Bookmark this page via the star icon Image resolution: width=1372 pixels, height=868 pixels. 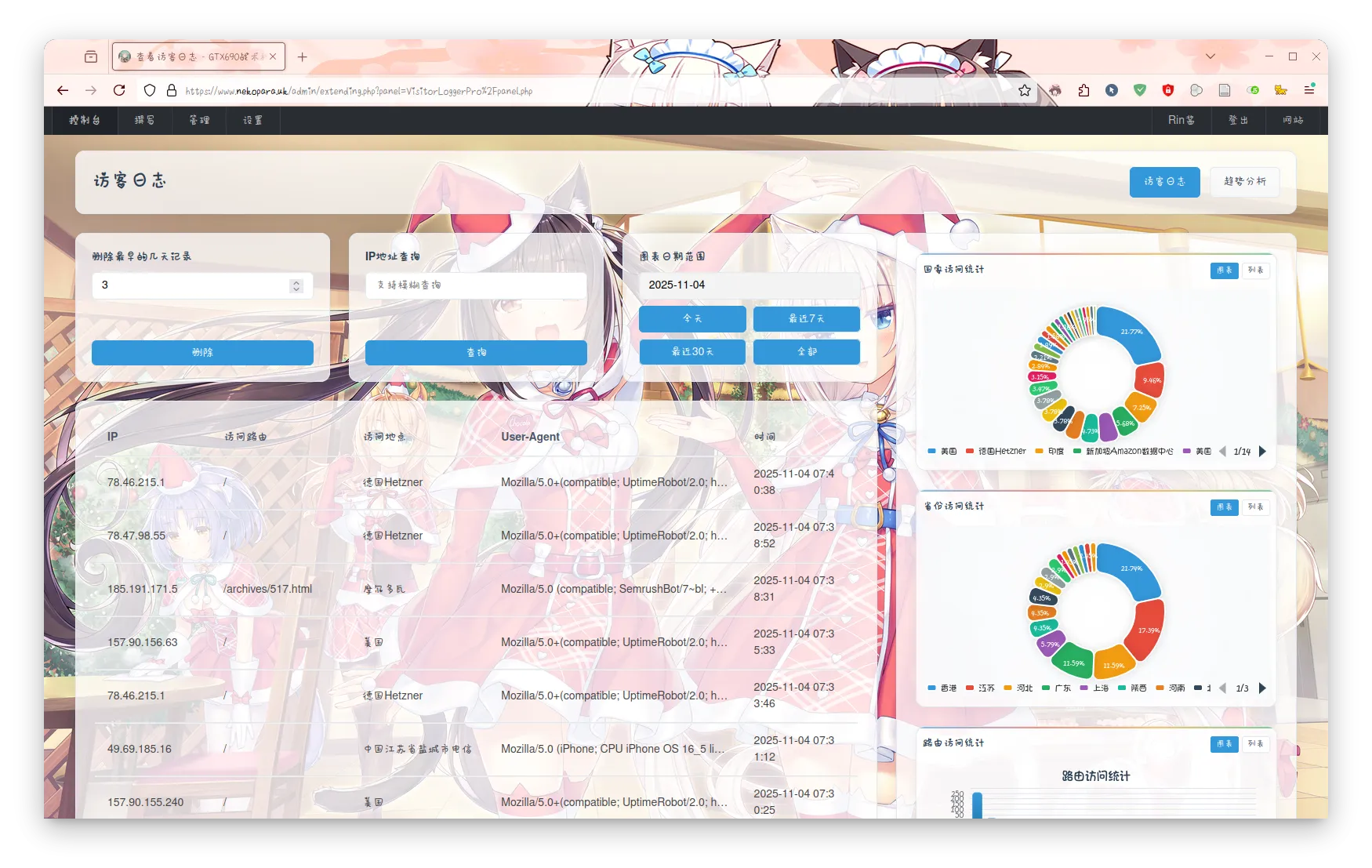1025,90
